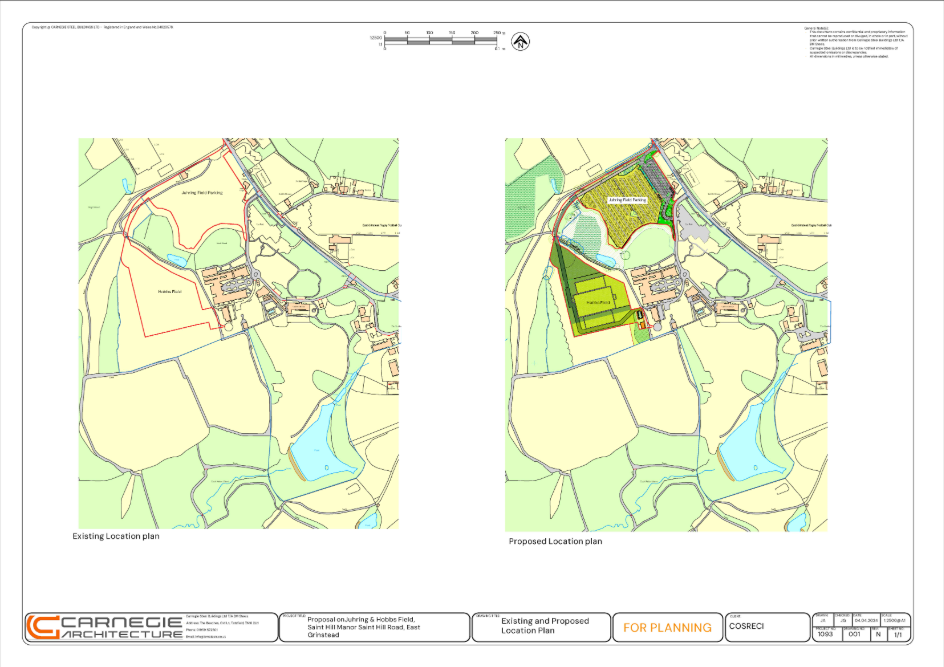Open the proposed location plan map
This screenshot has width=944, height=667.
point(666,335)
